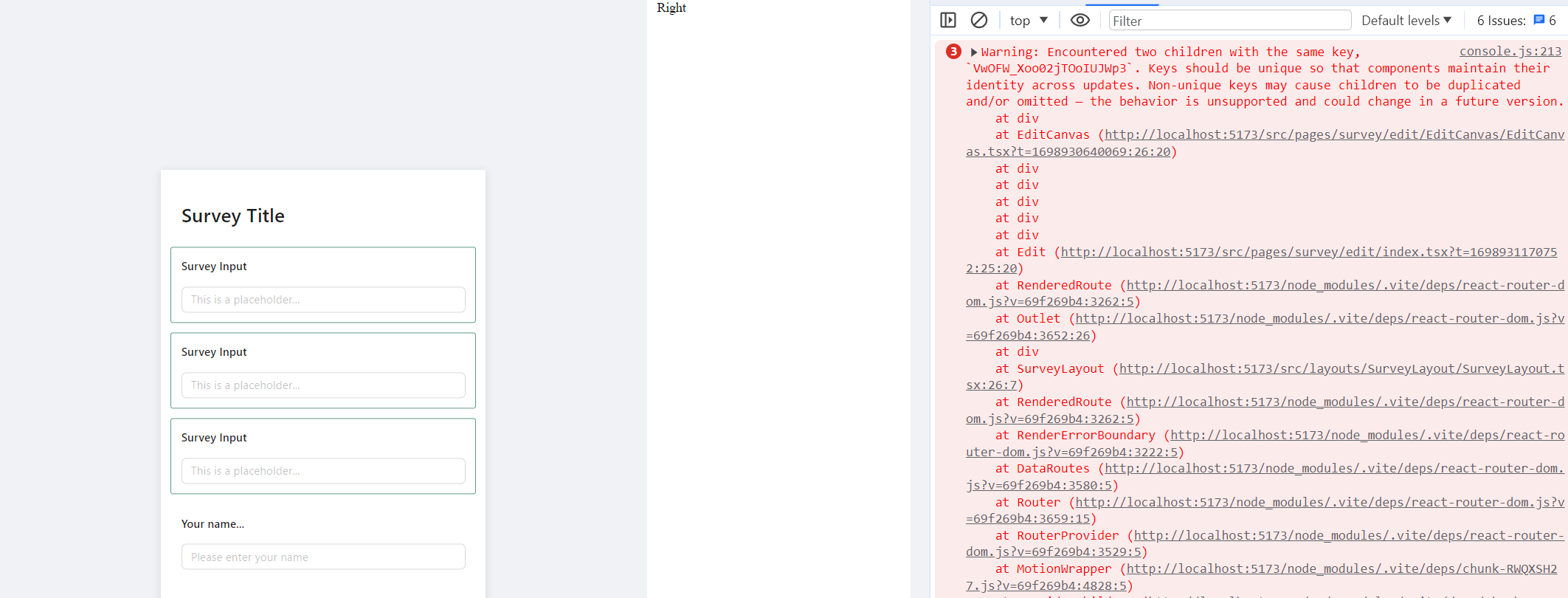Expand the duplicate key warning message
The height and width of the screenshot is (598, 1568).
click(974, 52)
